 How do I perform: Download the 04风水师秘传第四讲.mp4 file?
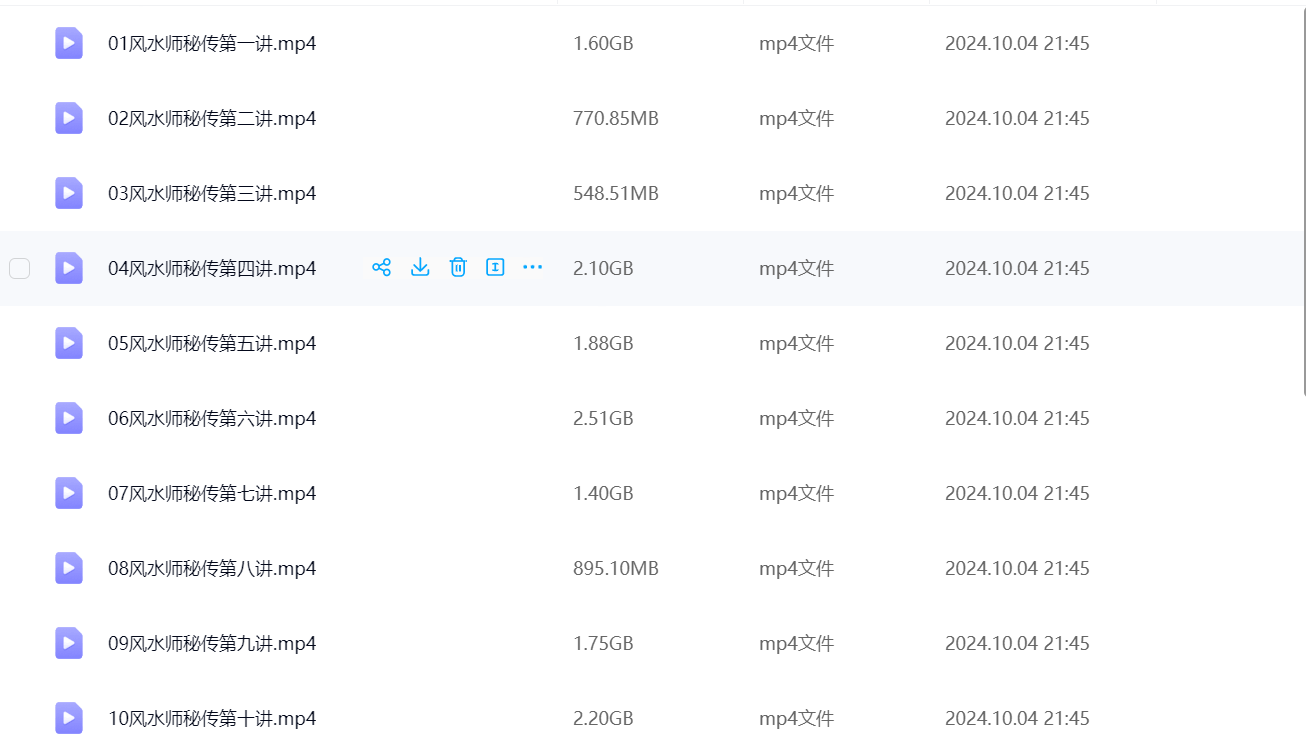coord(420,267)
